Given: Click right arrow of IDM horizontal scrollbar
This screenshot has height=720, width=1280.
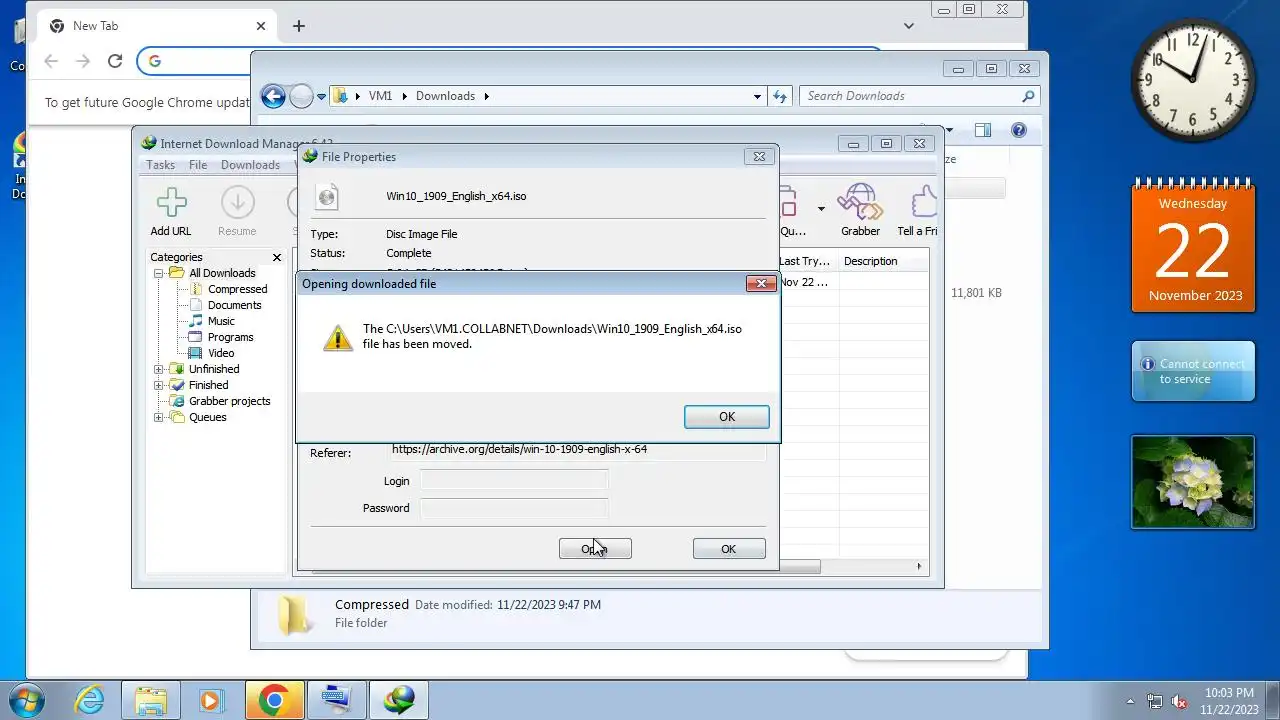Looking at the screenshot, I should point(919,566).
